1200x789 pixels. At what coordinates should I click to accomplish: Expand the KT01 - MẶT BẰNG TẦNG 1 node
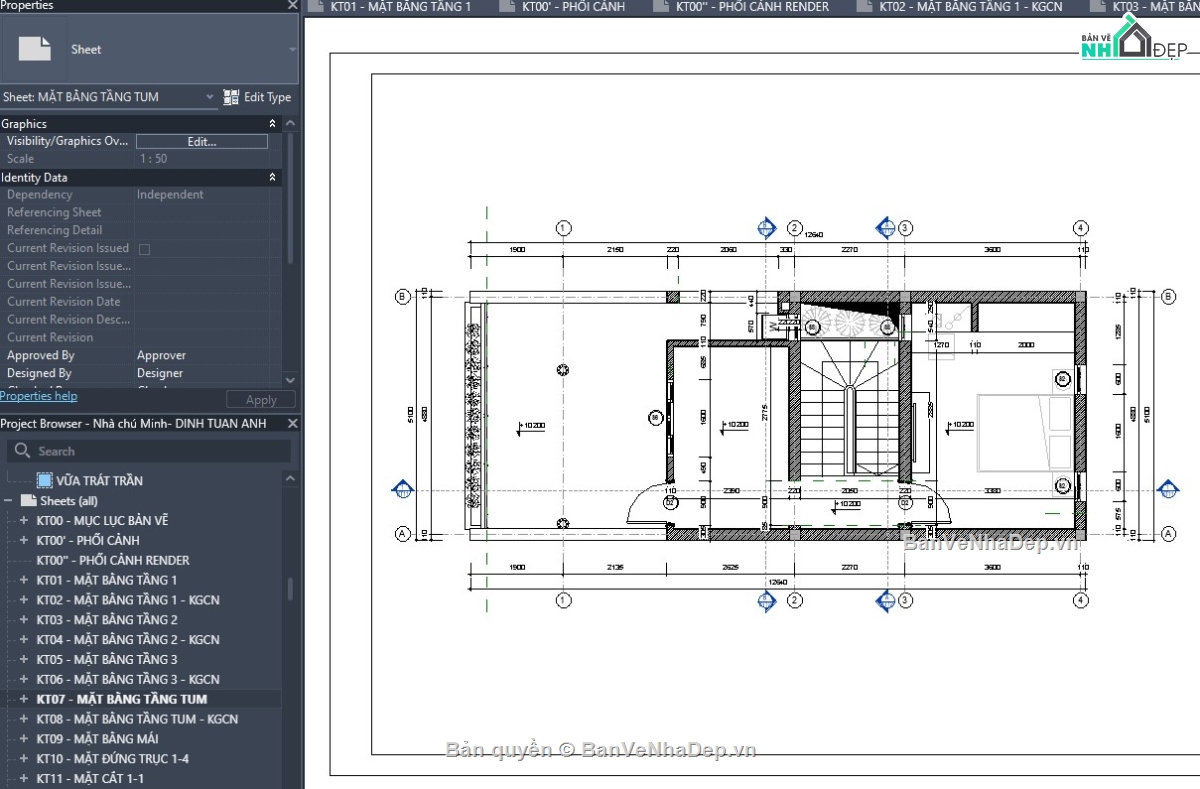(24, 580)
